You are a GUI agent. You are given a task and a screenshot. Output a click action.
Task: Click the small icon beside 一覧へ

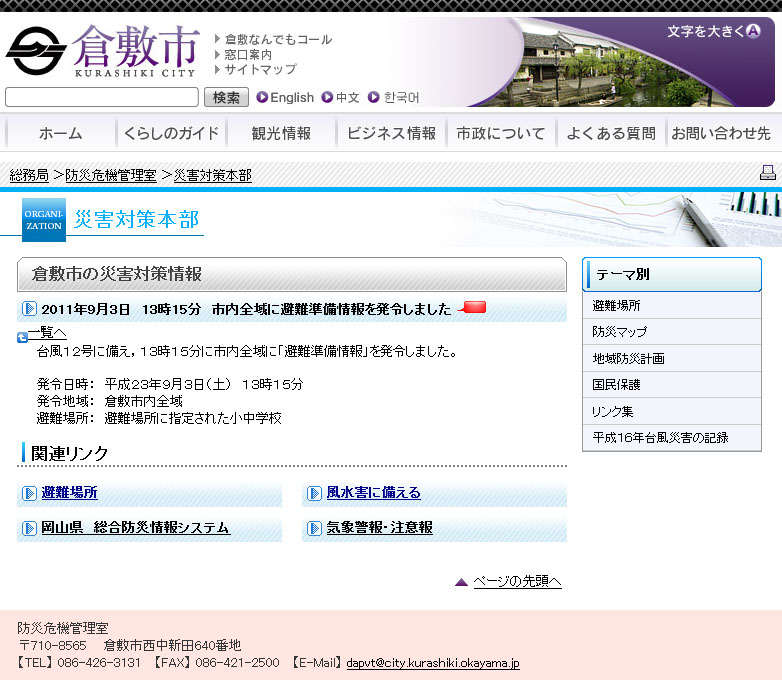[x=22, y=337]
